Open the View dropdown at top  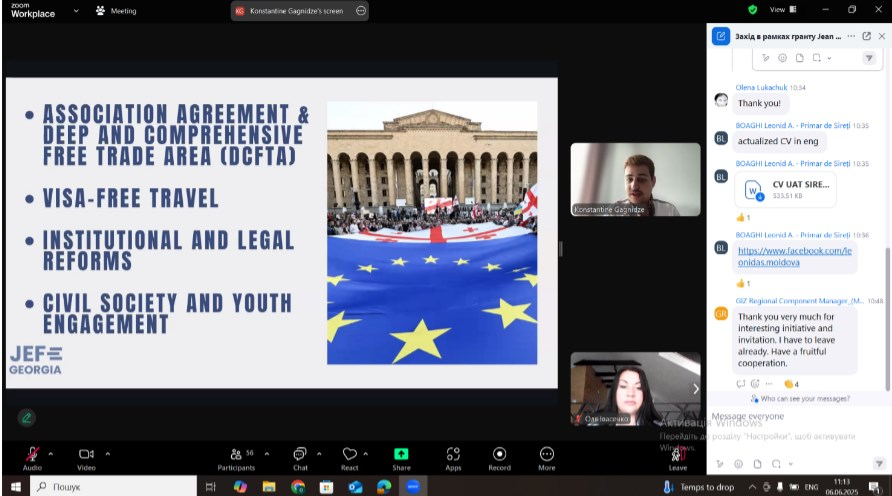tap(781, 10)
